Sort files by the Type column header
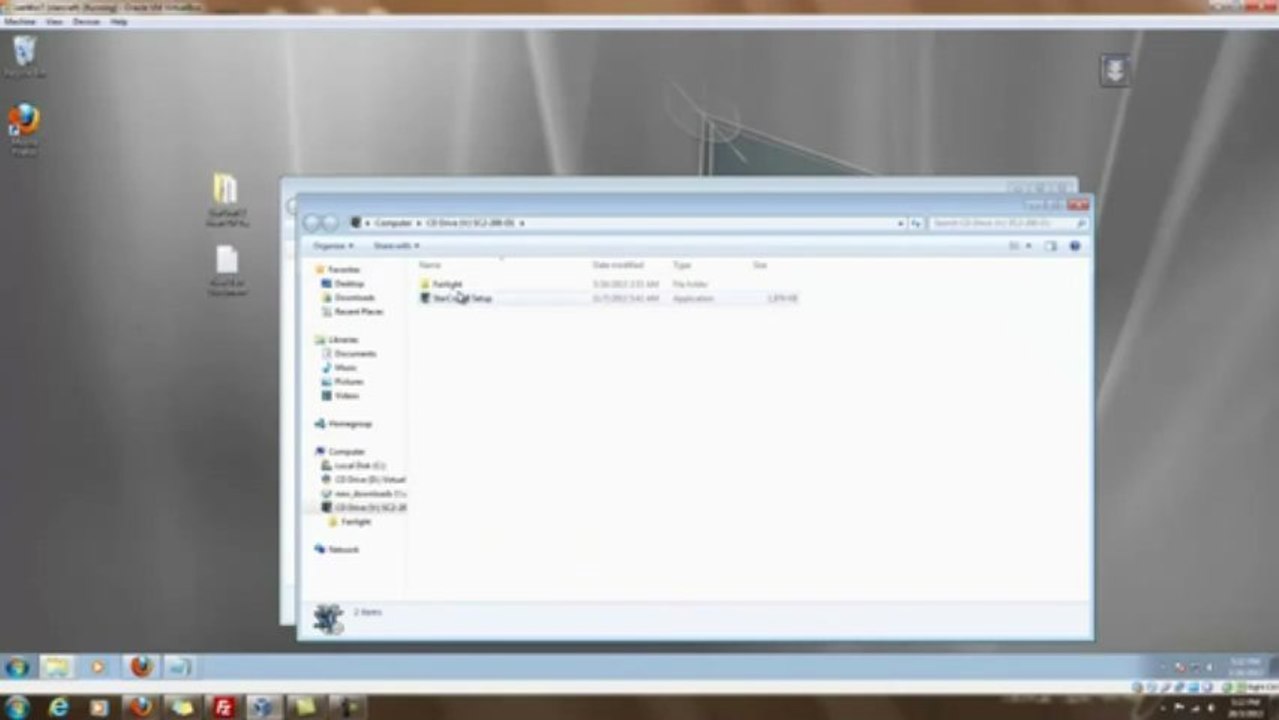1279x720 pixels. point(682,265)
